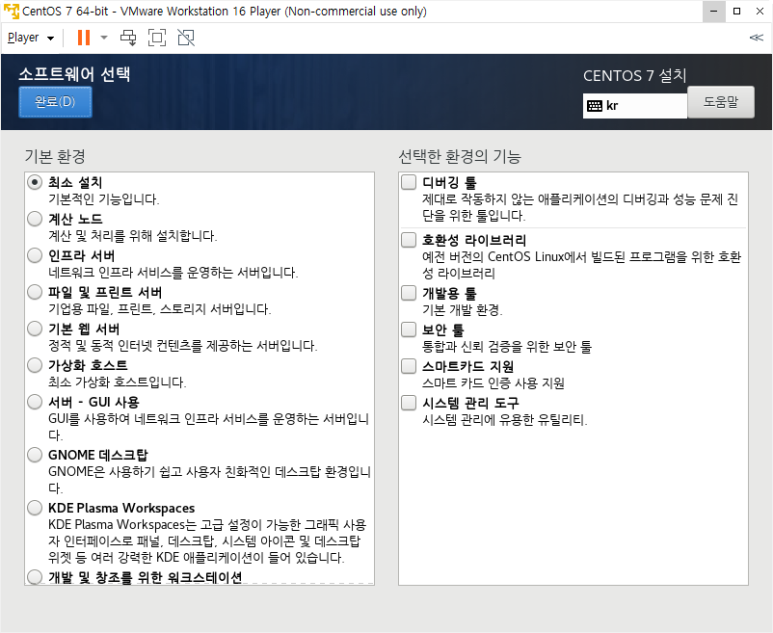773x633 pixels.
Task: Enter full screen mode icon
Action: (x=157, y=37)
